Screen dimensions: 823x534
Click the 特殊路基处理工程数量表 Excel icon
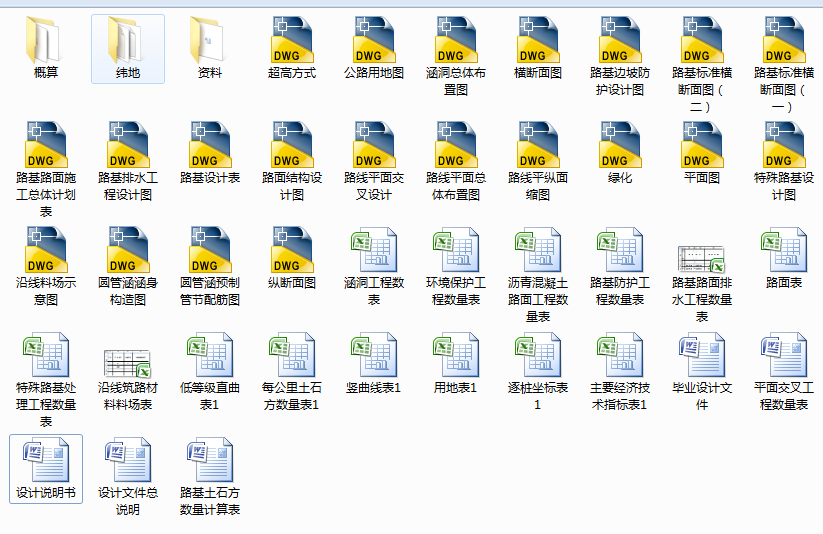pyautogui.click(x=46, y=355)
